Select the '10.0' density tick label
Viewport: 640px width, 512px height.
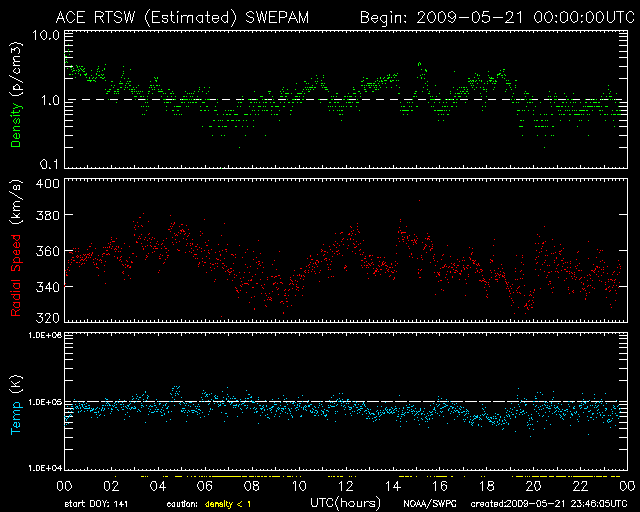46,35
